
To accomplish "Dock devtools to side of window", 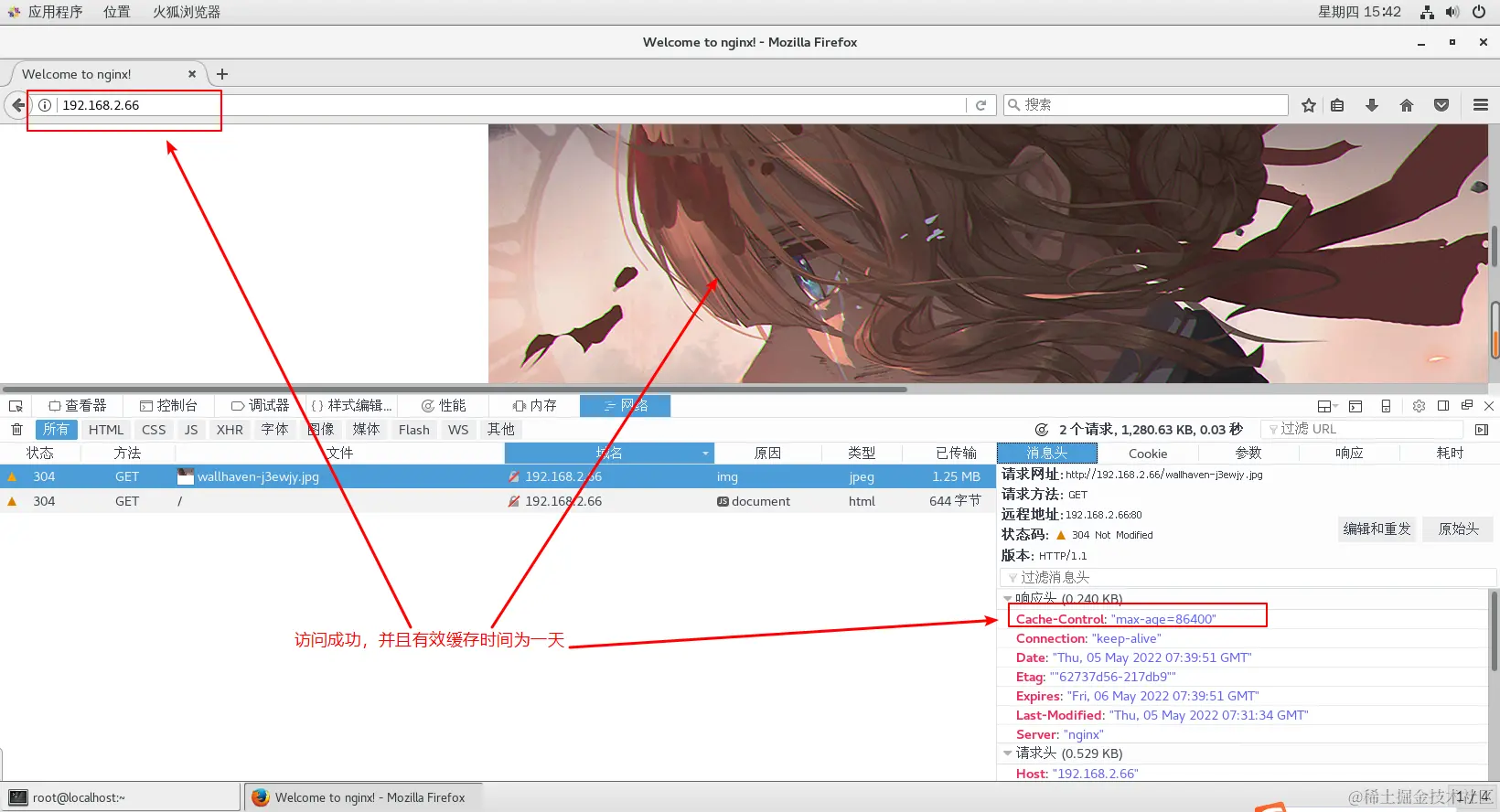I will coord(1443,406).
